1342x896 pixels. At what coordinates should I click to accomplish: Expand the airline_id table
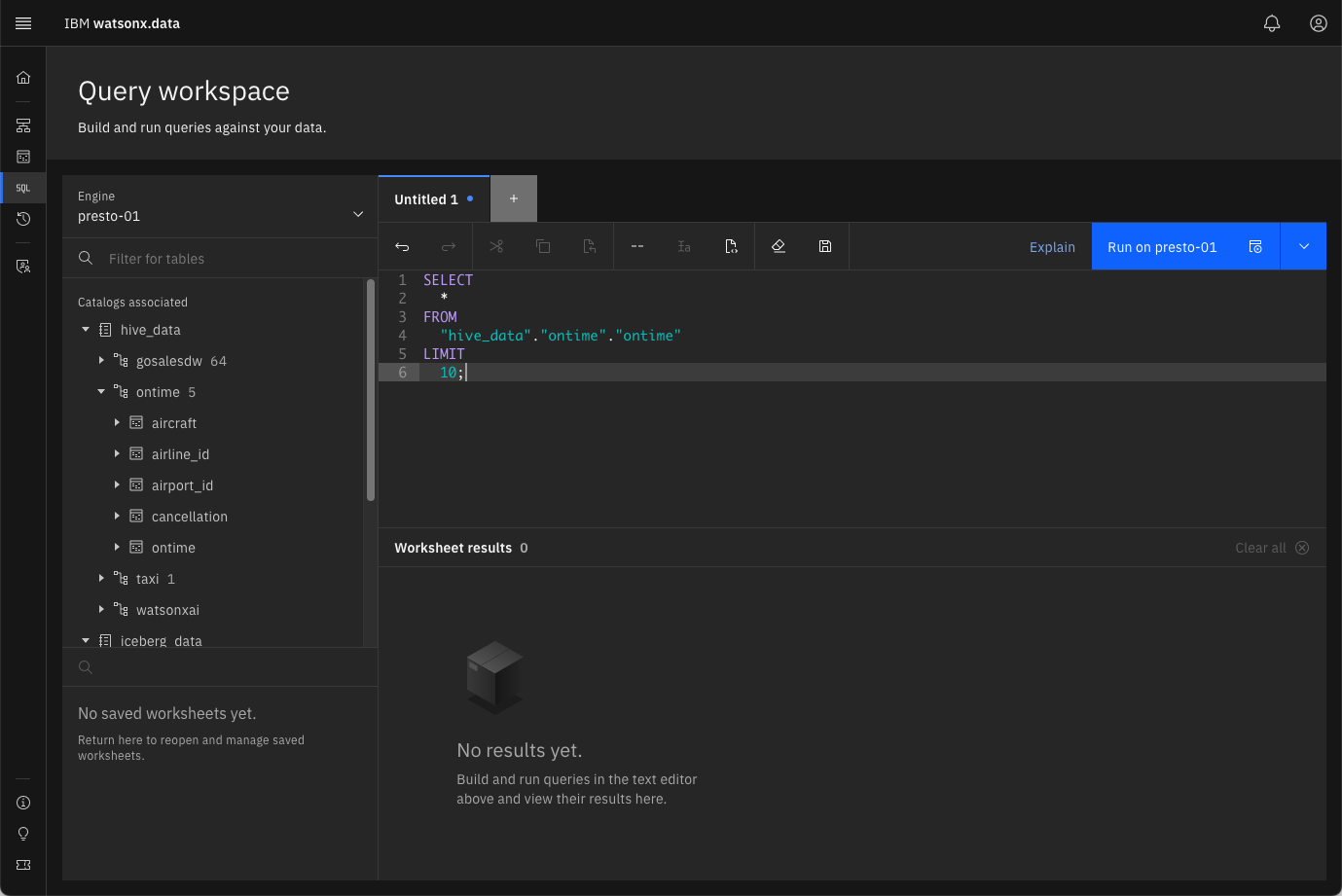point(117,454)
